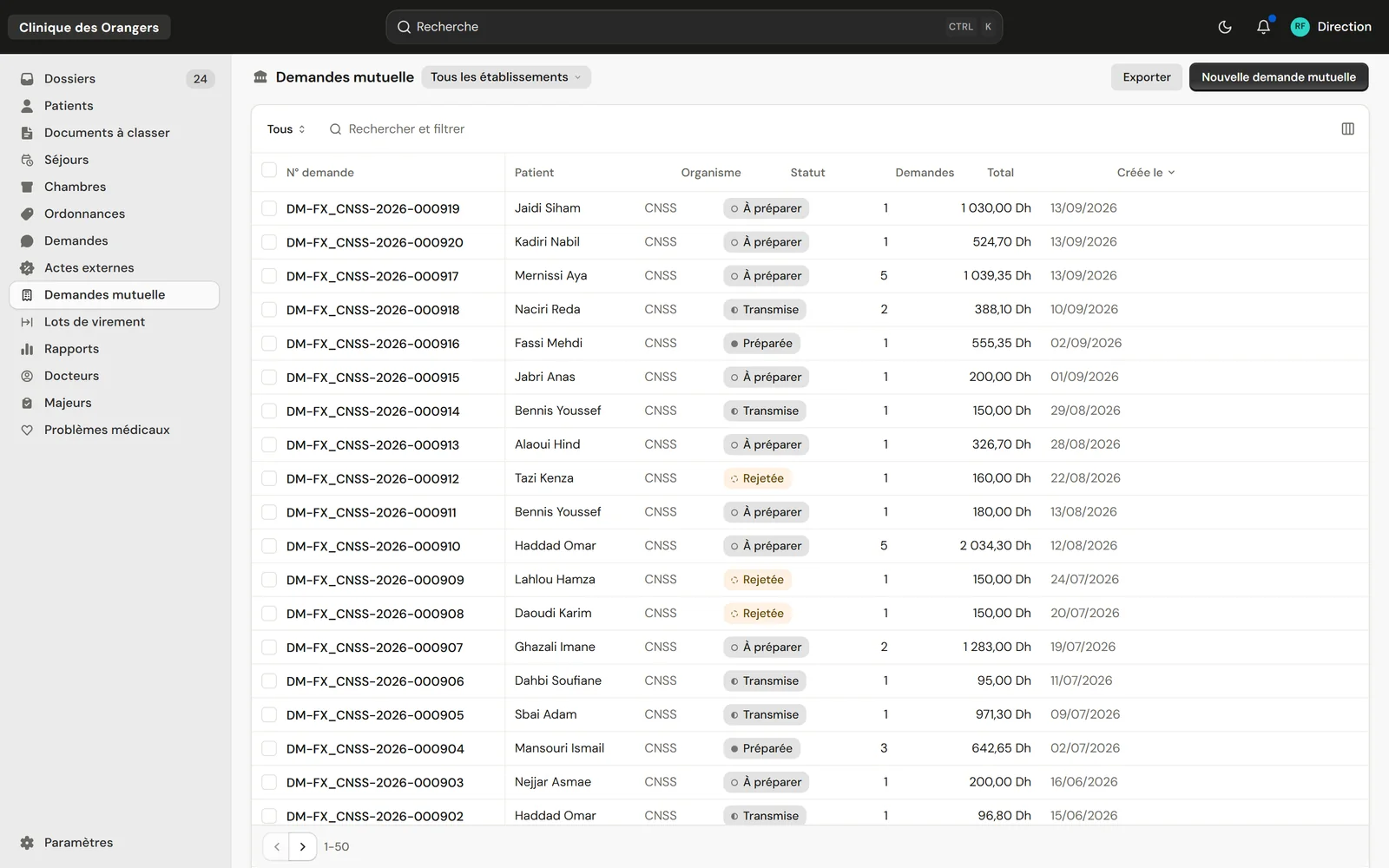
Task: Open request DM-FX_CNSS-2026-000917
Action: coord(372,276)
